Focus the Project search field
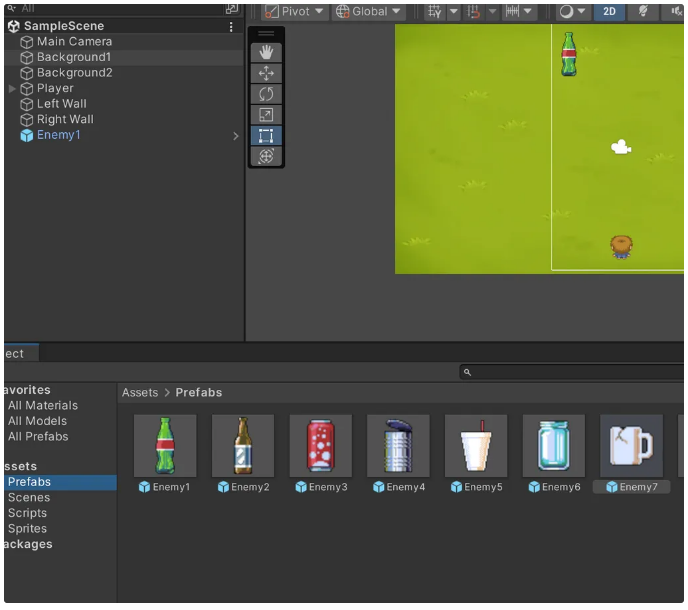Image resolution: width=688 pixels, height=610 pixels. click(x=572, y=373)
